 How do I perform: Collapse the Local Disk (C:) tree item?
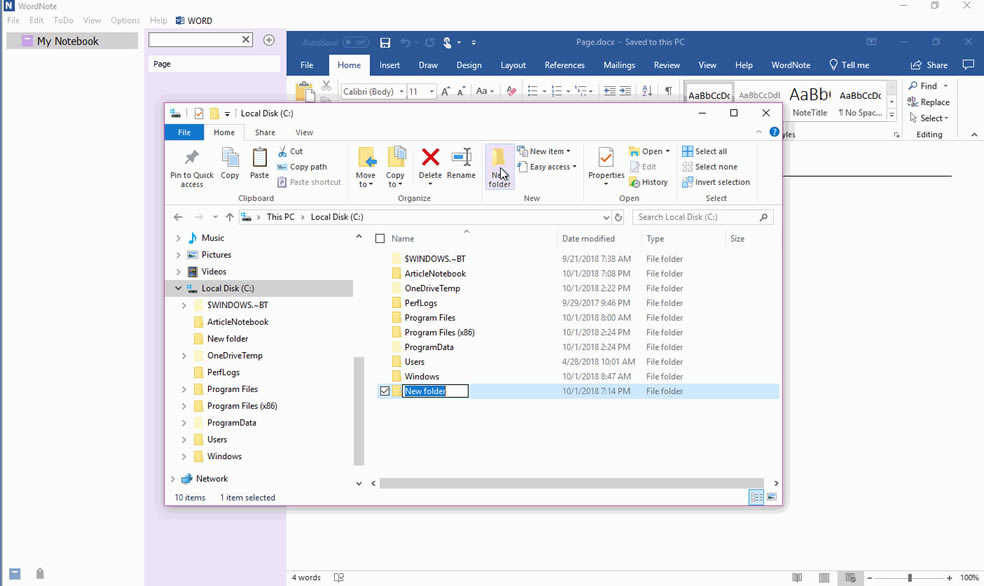pyautogui.click(x=177, y=287)
